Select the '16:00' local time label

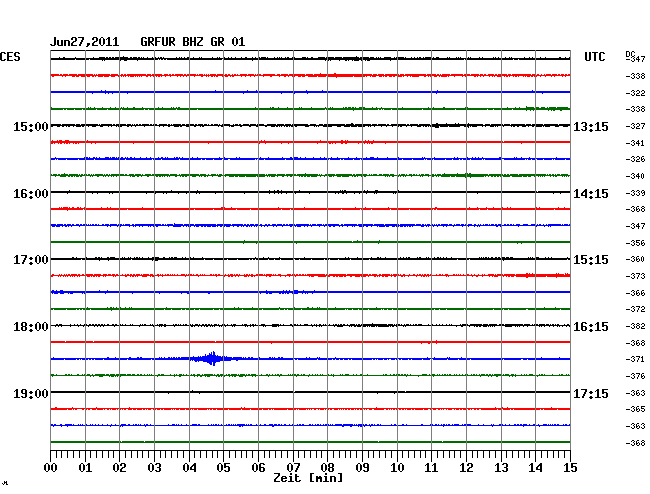coord(31,194)
